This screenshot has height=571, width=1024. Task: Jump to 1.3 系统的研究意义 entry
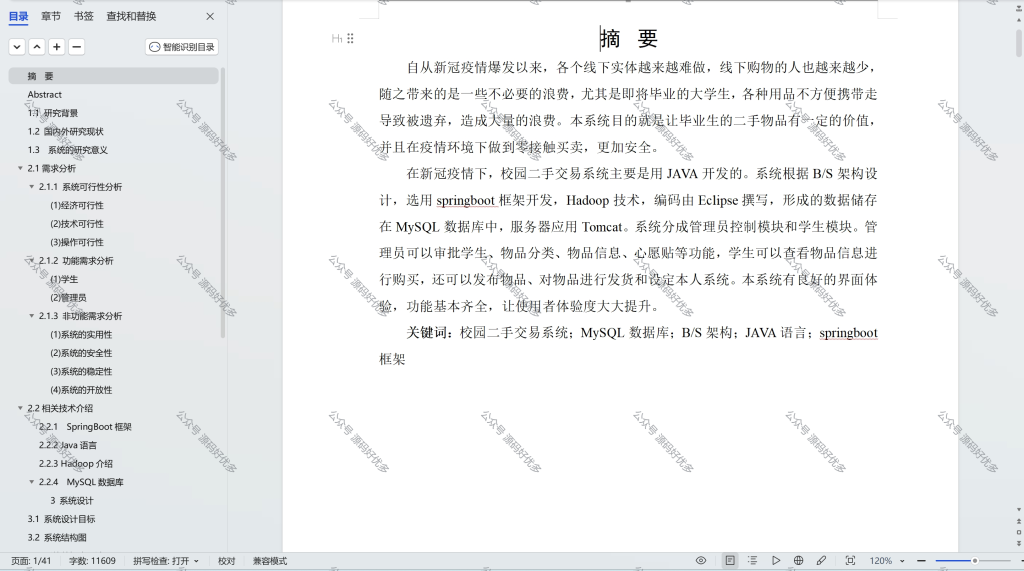[x=67, y=150]
